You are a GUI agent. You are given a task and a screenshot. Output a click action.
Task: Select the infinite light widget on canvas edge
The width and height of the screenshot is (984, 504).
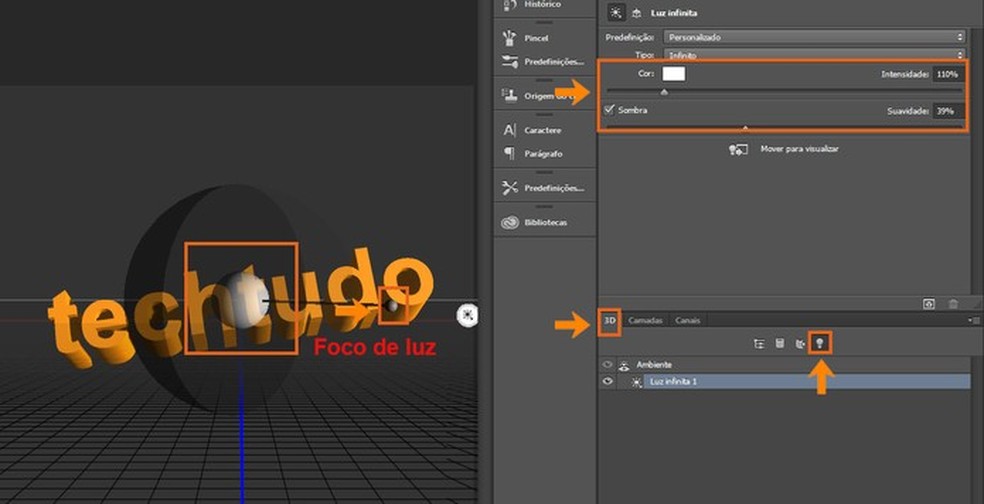pyautogui.click(x=468, y=315)
